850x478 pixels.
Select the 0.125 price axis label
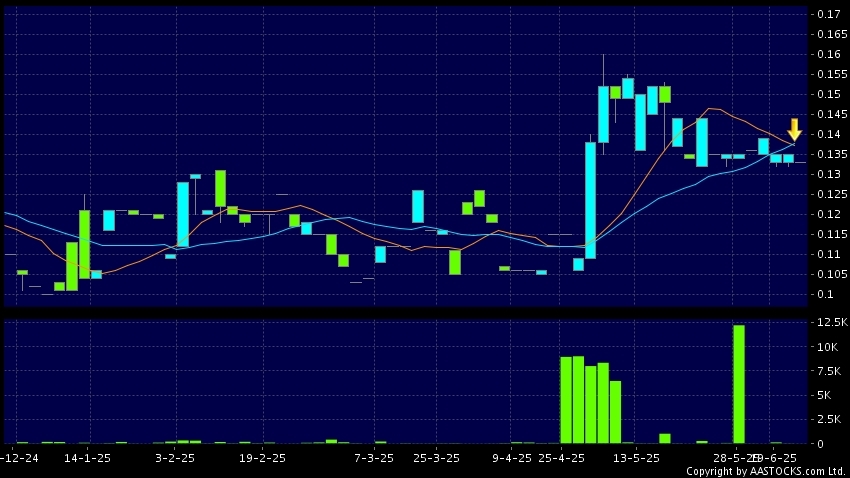pos(832,194)
